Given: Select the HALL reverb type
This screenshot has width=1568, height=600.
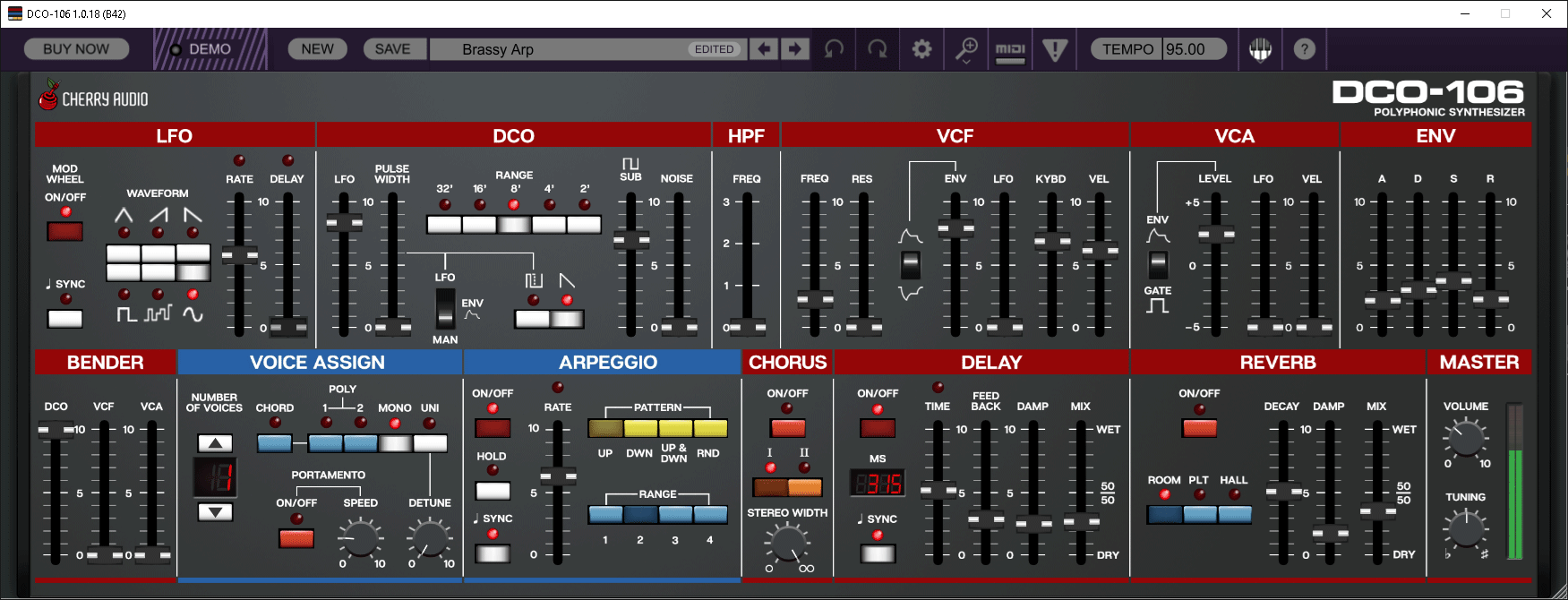Looking at the screenshot, I should [1234, 514].
